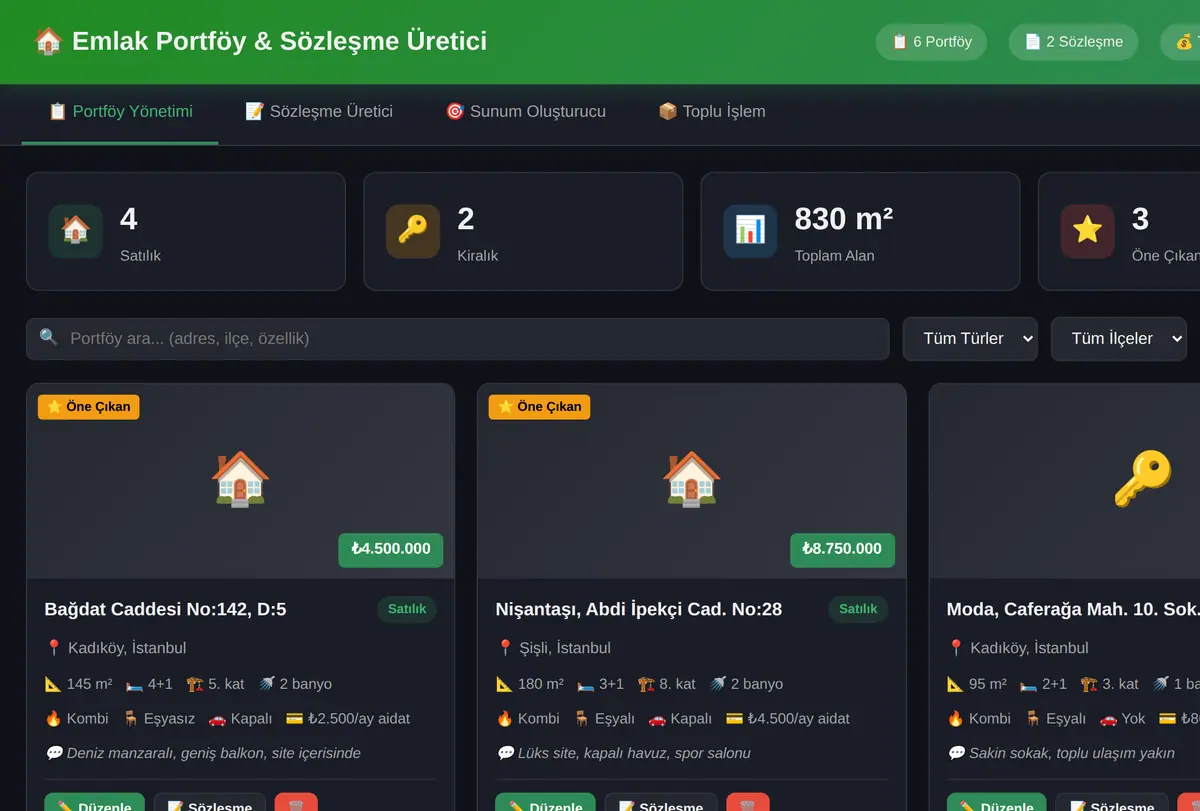Click the chart icon on Toplam Alan card
The image size is (1200, 811).
coord(750,231)
